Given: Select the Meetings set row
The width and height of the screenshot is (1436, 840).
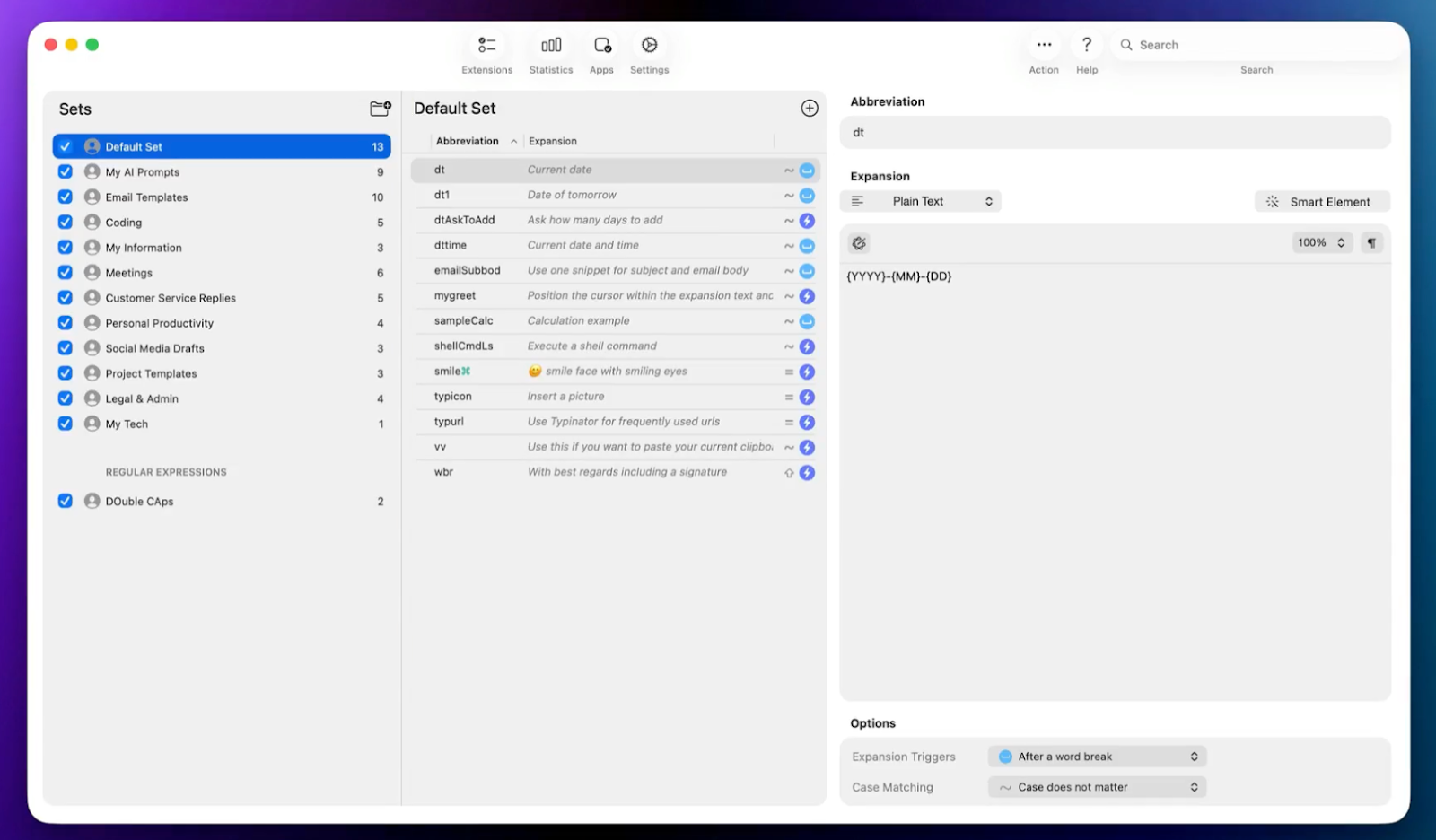Looking at the screenshot, I should tap(222, 272).
